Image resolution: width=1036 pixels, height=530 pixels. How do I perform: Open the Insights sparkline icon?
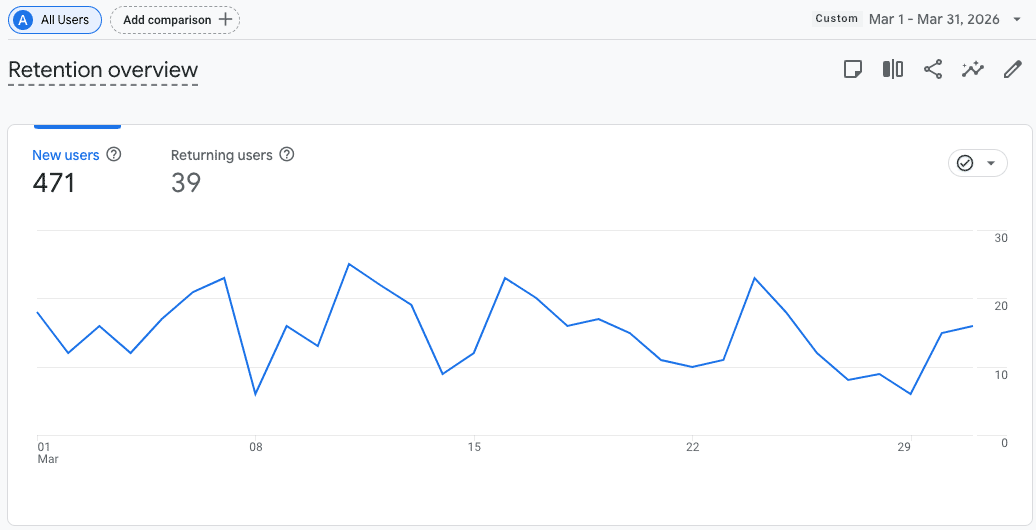(x=973, y=70)
